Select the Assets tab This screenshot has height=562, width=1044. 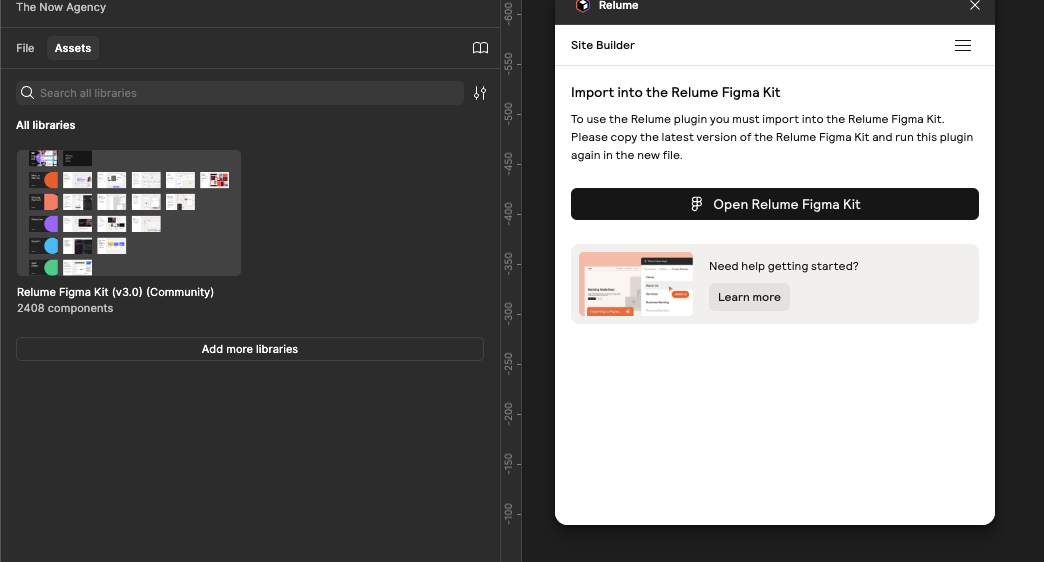click(73, 48)
